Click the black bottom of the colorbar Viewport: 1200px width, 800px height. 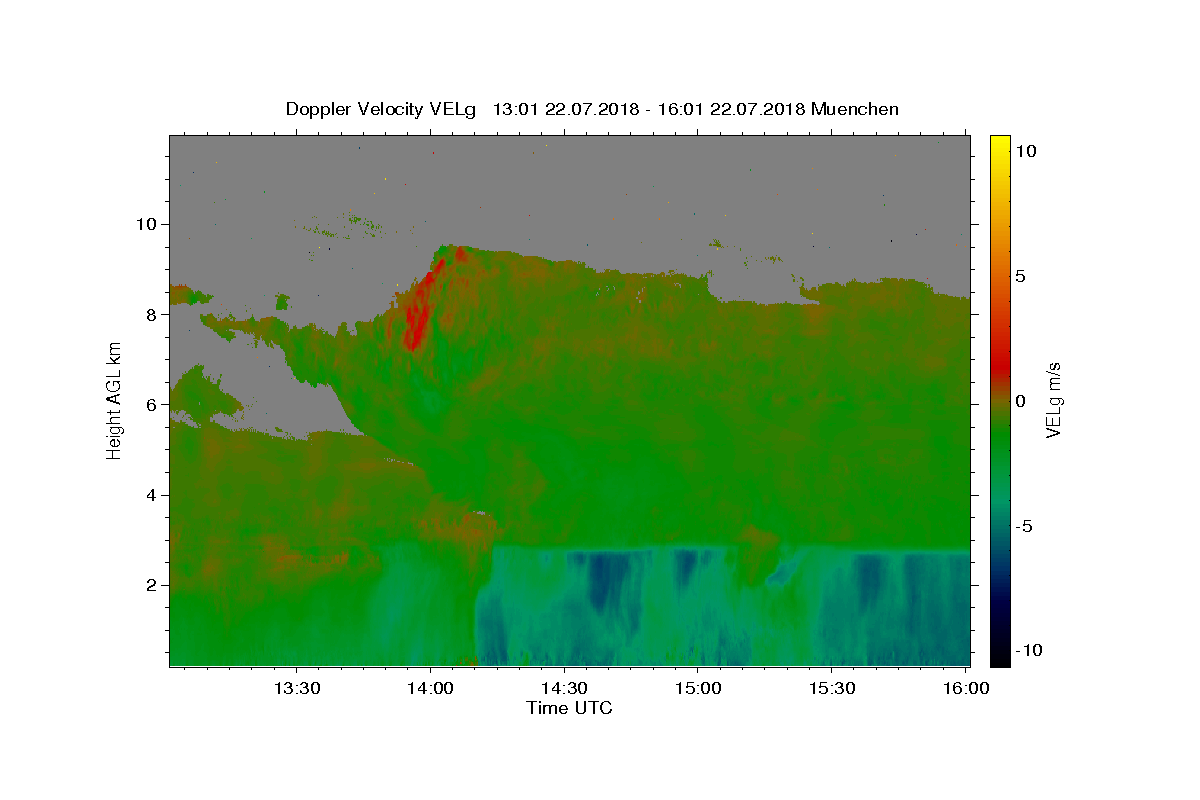point(999,658)
